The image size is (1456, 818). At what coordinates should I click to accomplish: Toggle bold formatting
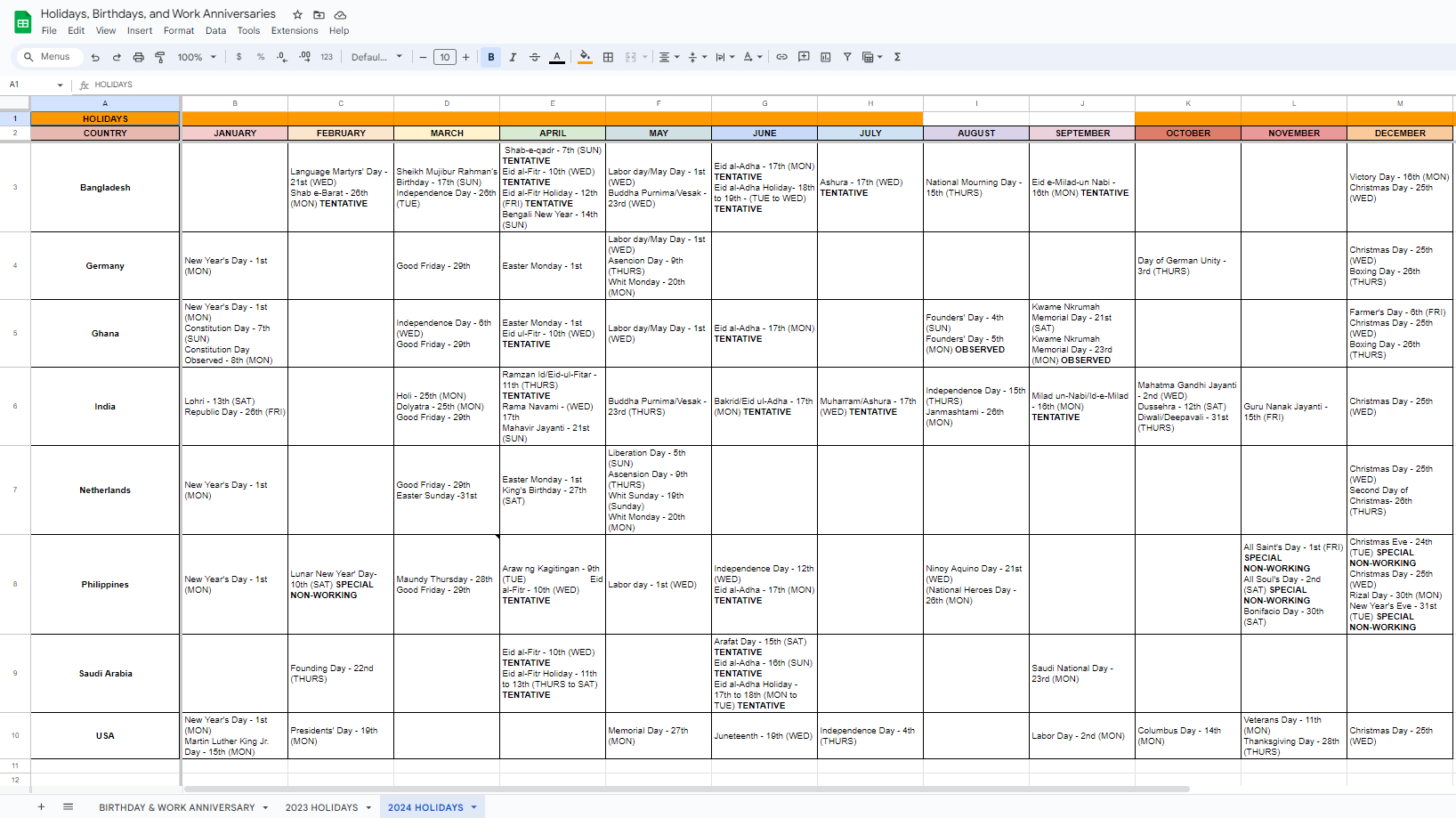[x=490, y=57]
